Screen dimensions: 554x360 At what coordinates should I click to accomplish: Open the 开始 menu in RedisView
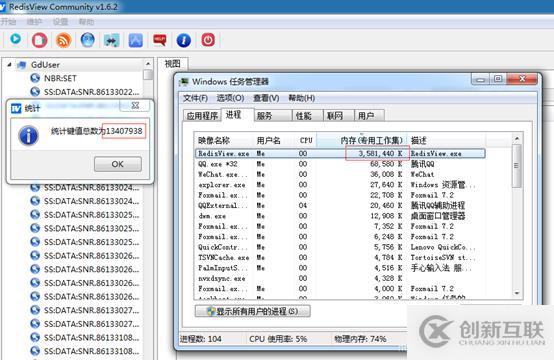coord(8,22)
